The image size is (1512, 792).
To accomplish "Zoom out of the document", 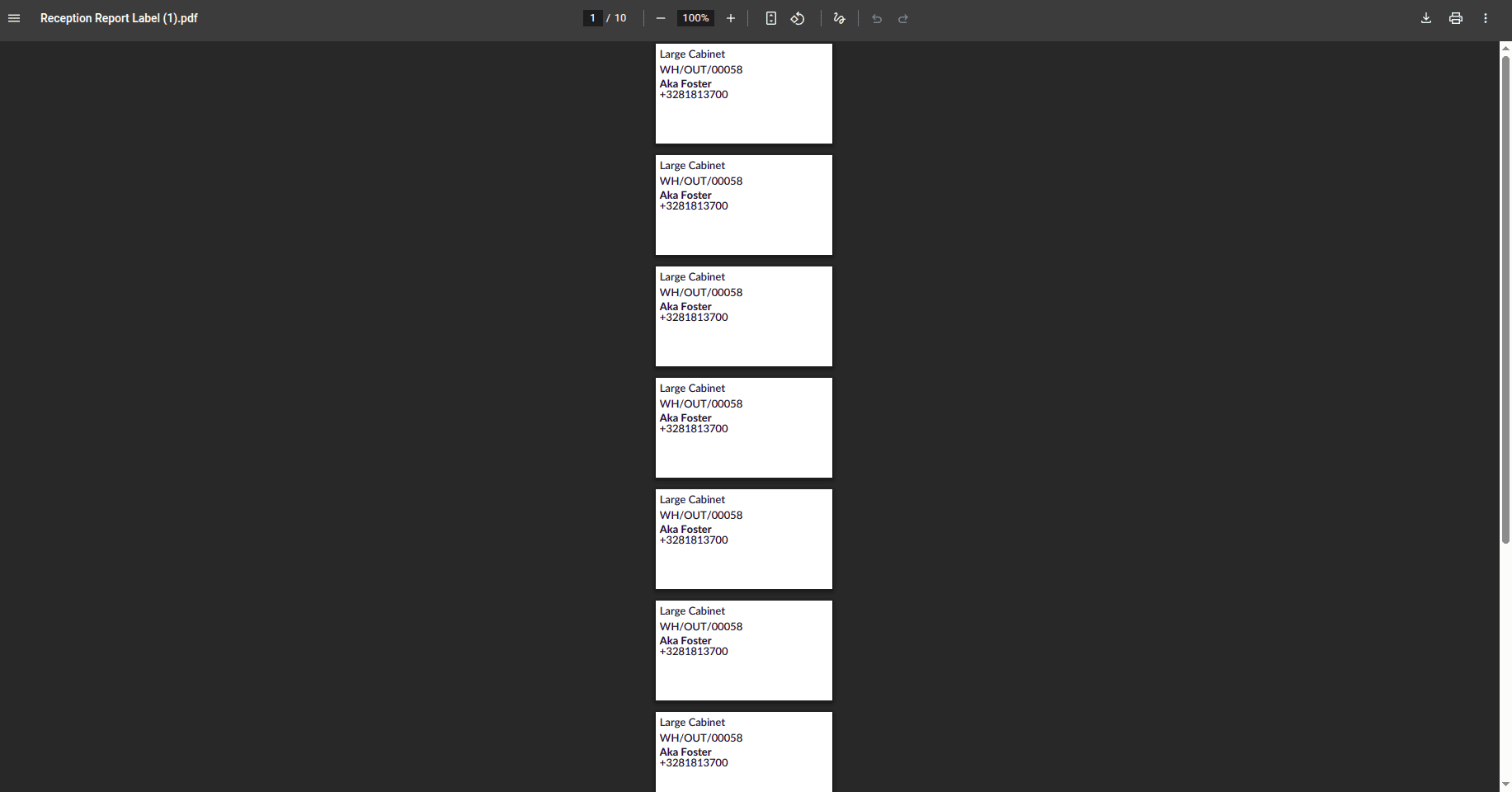I will [x=660, y=18].
